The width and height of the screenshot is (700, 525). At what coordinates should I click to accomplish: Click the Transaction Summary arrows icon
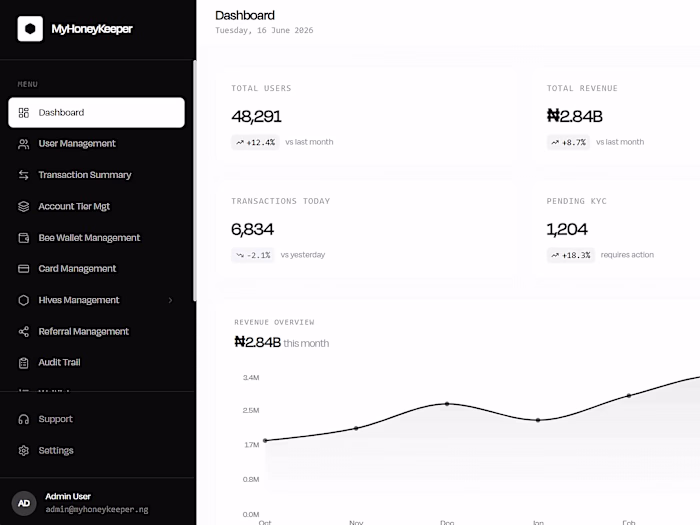tap(24, 175)
